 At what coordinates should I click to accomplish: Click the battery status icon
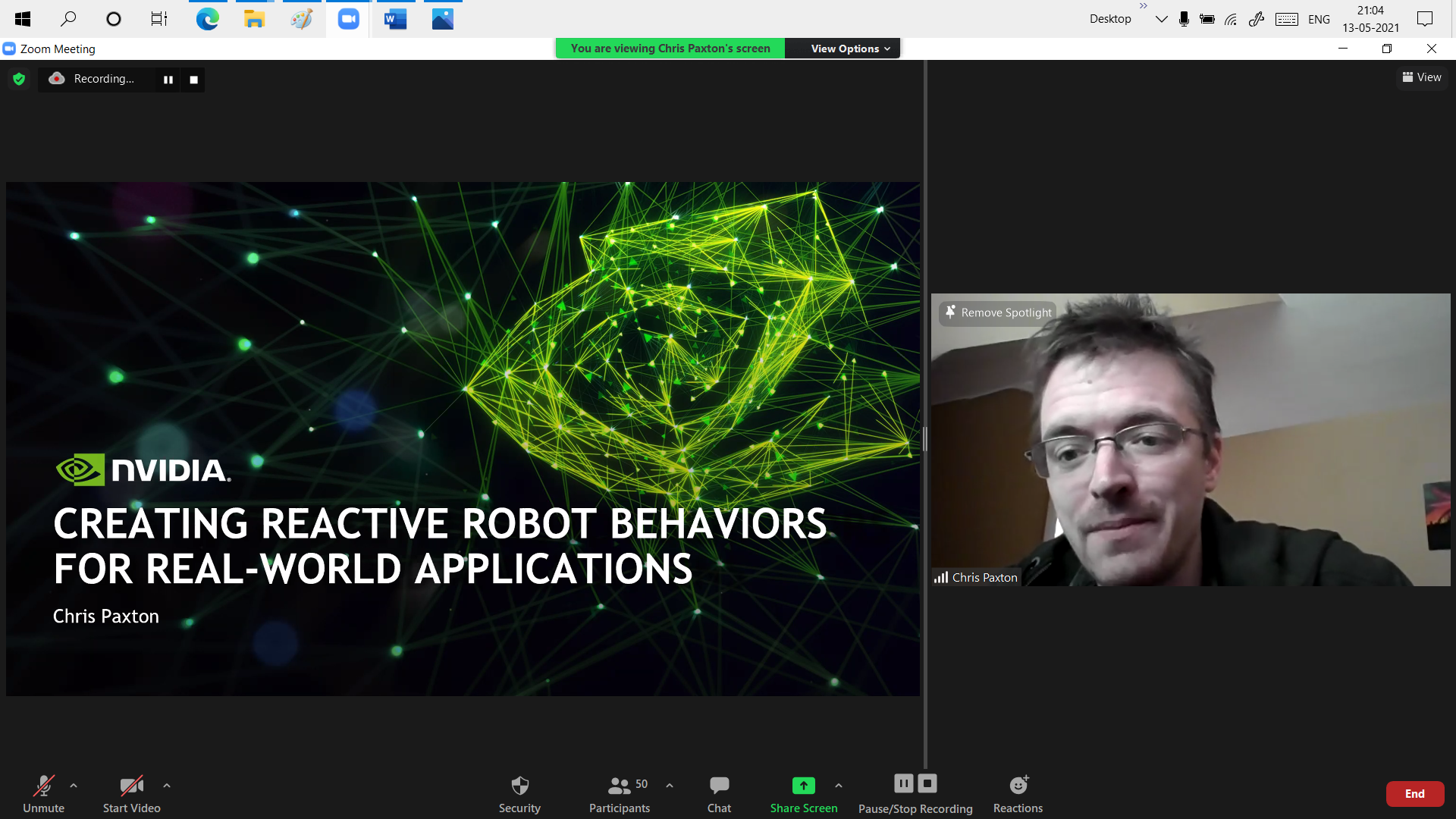click(1207, 19)
